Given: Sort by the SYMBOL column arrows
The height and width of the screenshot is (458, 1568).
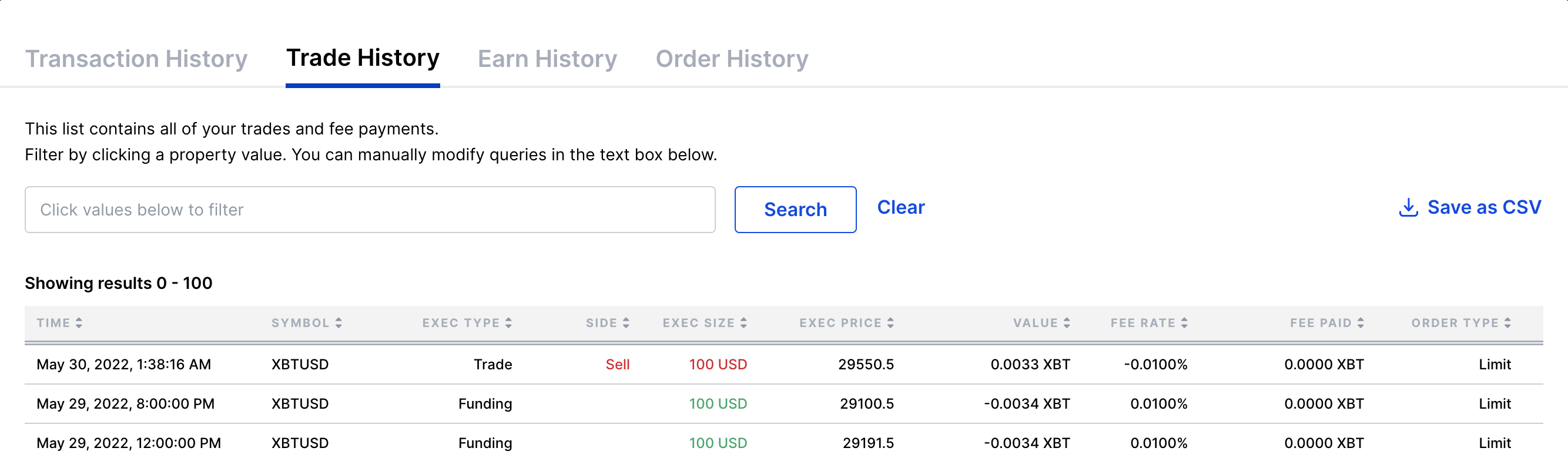Looking at the screenshot, I should (339, 323).
